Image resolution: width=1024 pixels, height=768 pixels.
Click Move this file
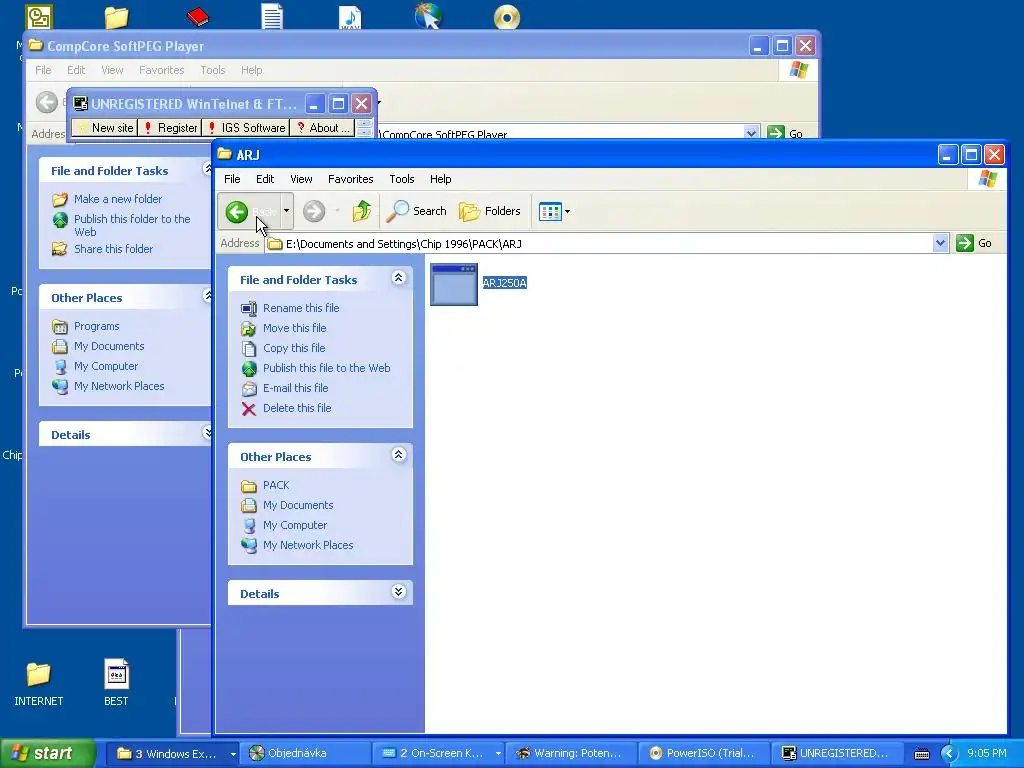click(295, 328)
